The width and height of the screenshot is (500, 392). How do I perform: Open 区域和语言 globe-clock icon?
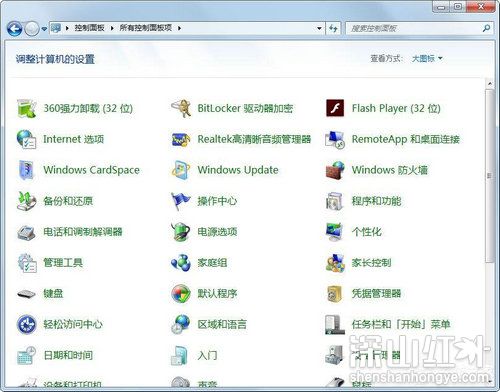181,324
